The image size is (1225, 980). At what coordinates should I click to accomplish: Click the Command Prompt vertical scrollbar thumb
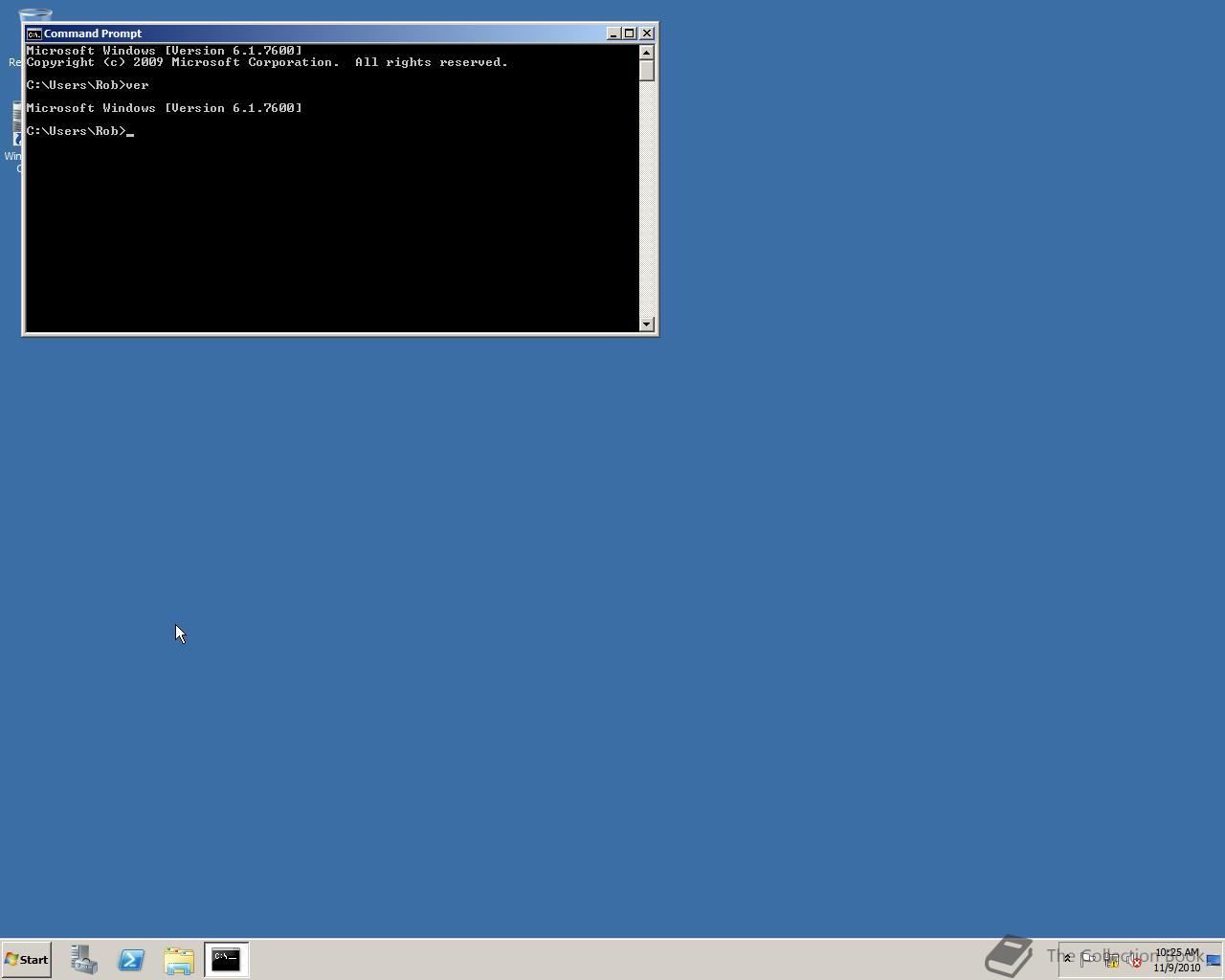point(647,71)
